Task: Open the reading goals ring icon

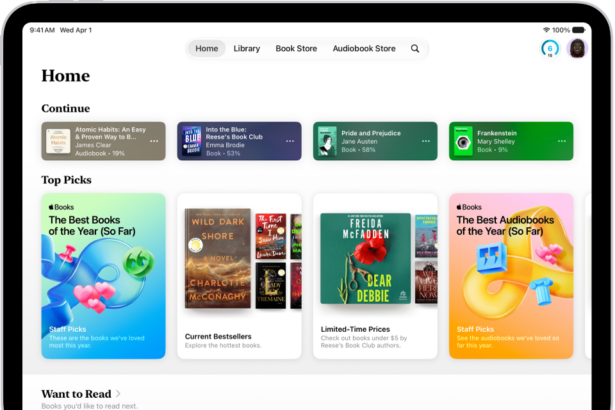Action: [x=549, y=49]
